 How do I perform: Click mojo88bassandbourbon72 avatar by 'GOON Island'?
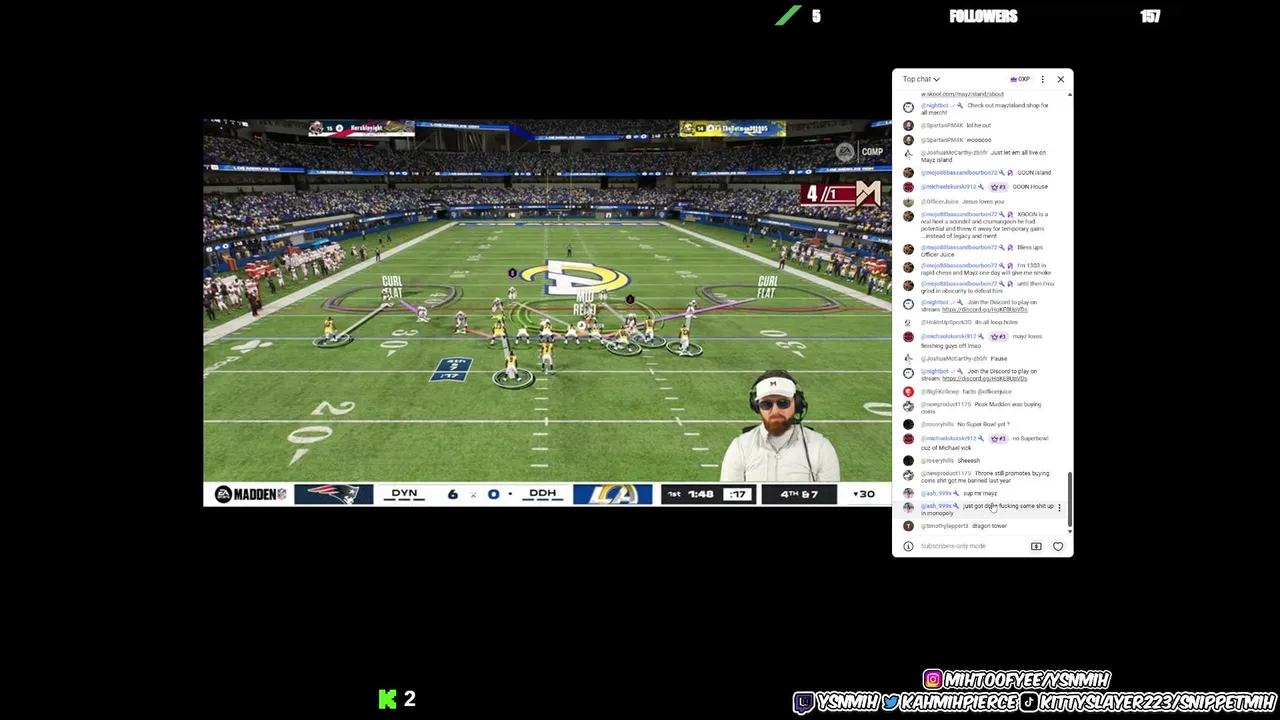pos(908,173)
